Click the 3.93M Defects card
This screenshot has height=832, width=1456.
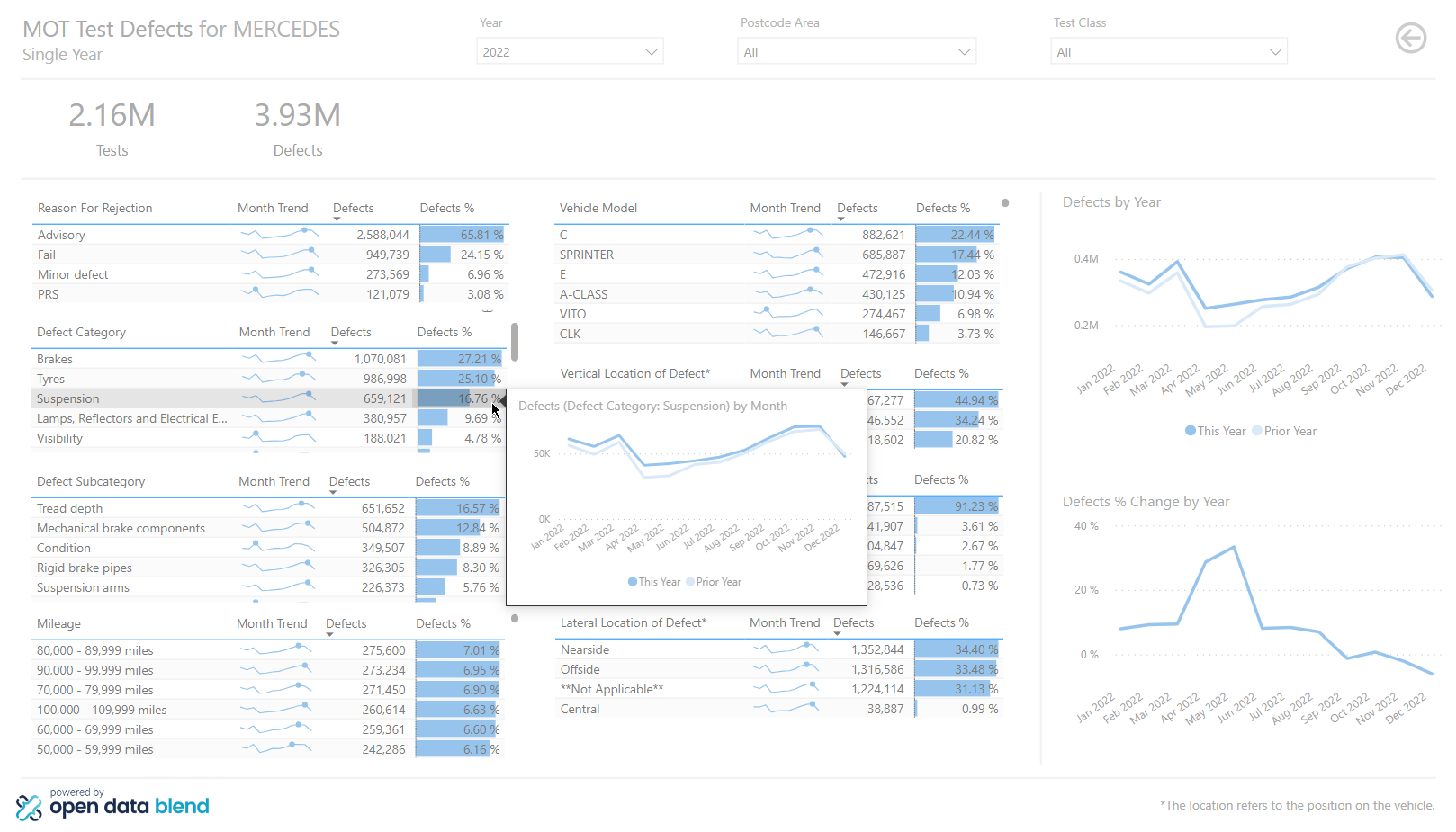click(298, 129)
